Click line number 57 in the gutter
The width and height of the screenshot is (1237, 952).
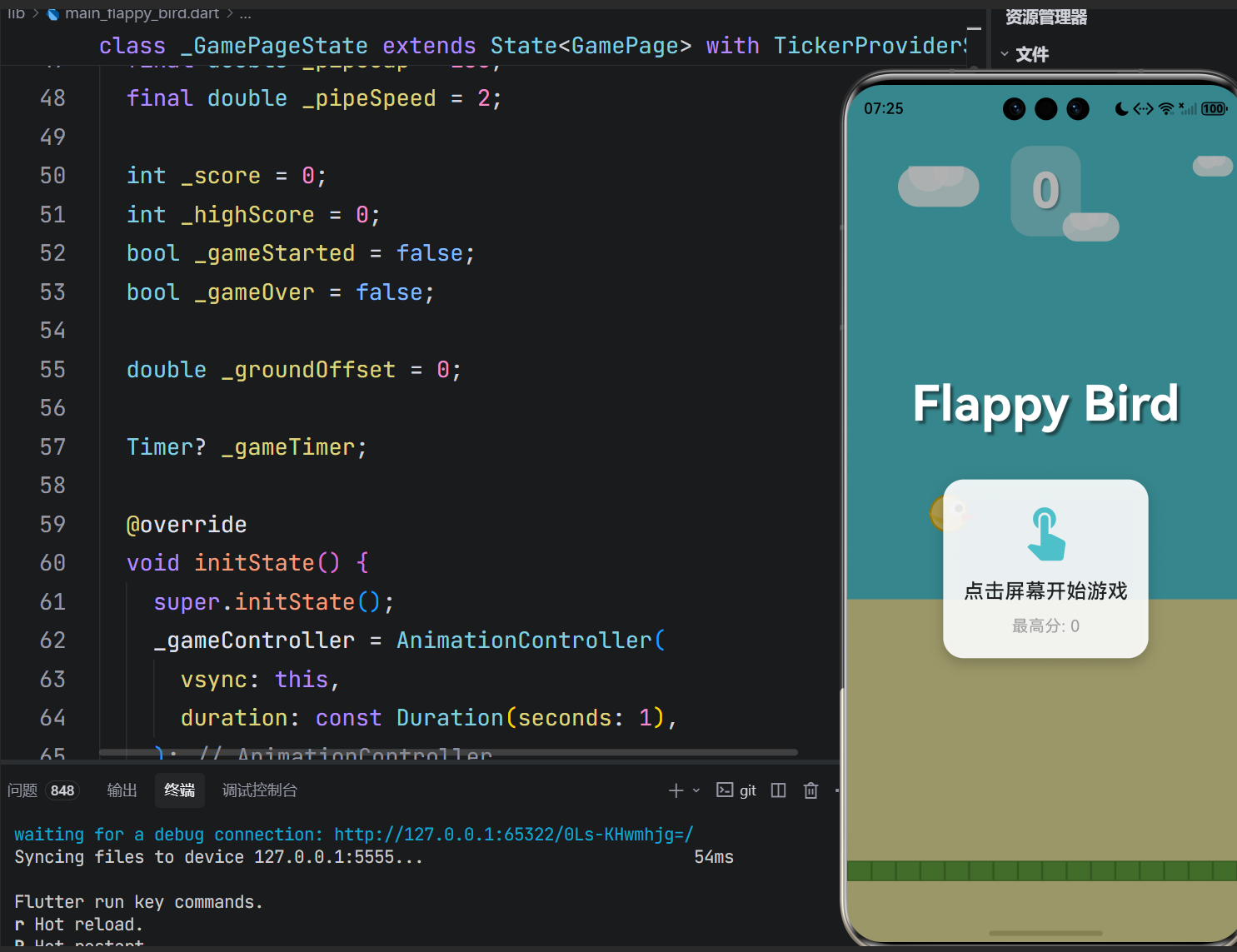pyautogui.click(x=52, y=447)
